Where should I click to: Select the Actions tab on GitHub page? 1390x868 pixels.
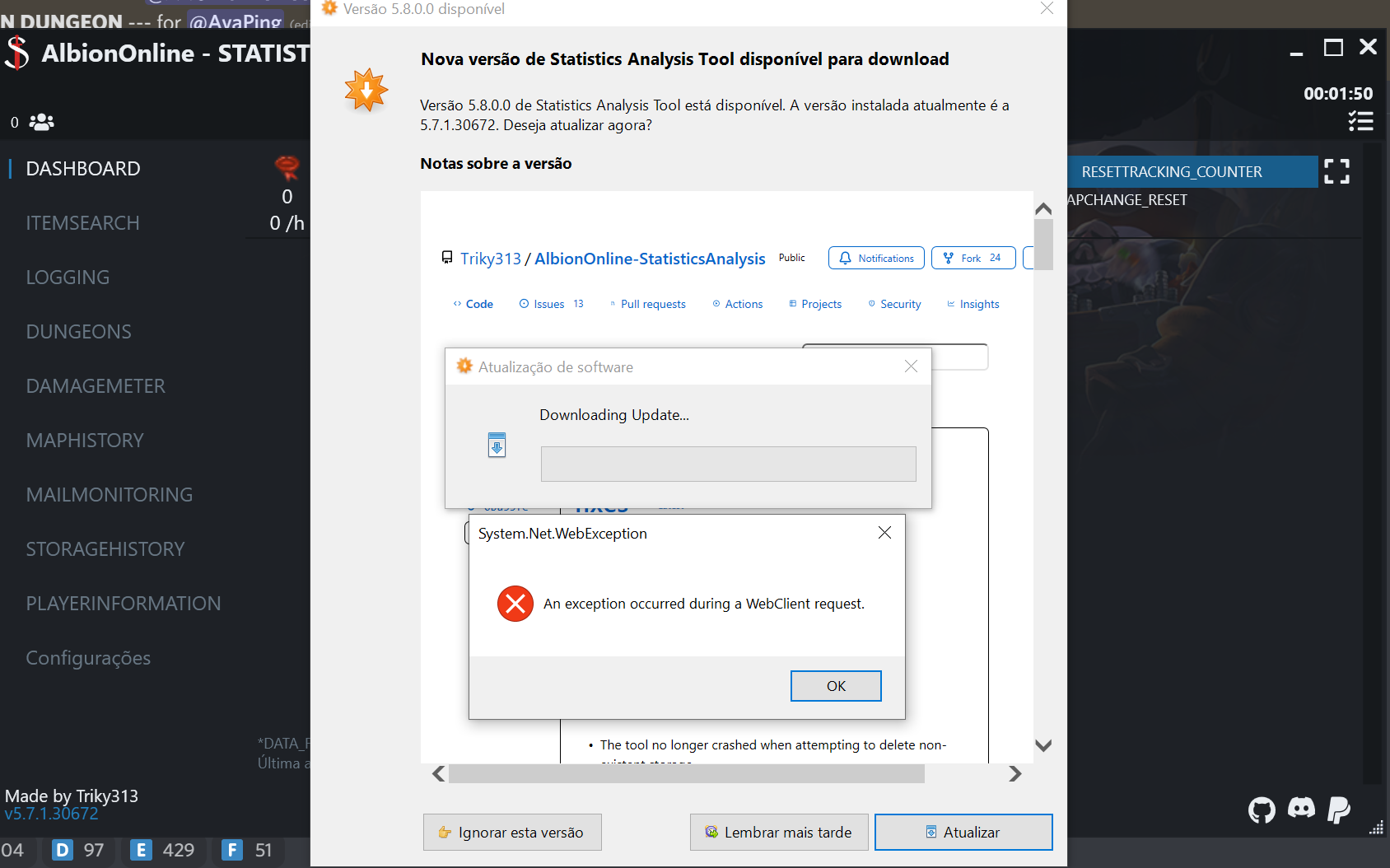click(738, 304)
